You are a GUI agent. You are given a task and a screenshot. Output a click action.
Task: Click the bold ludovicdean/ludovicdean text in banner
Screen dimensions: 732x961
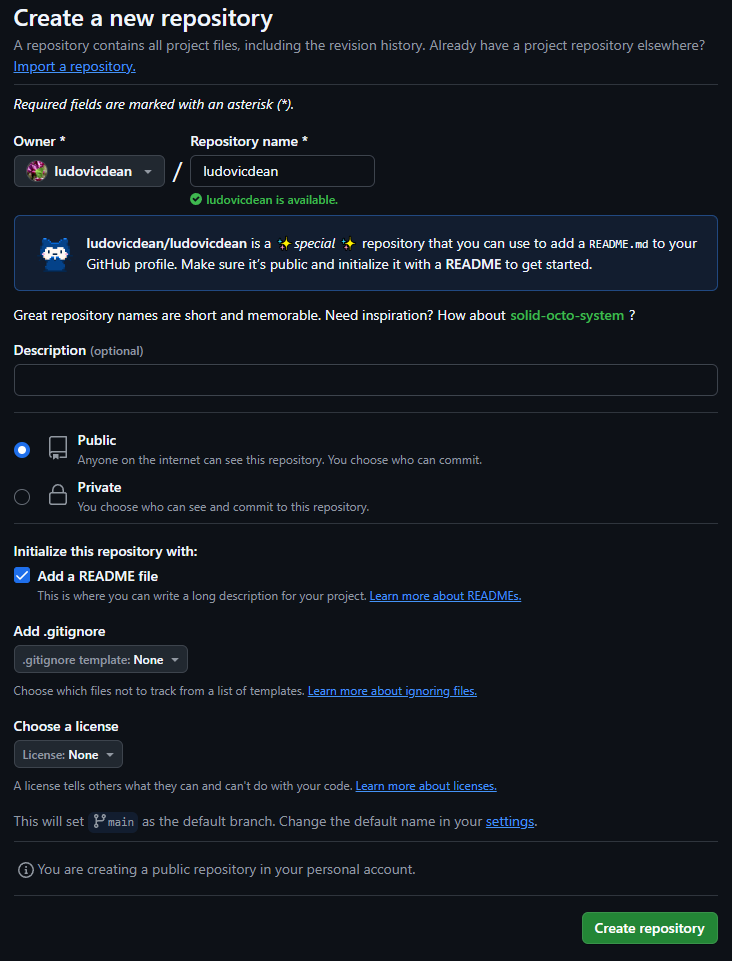(167, 243)
